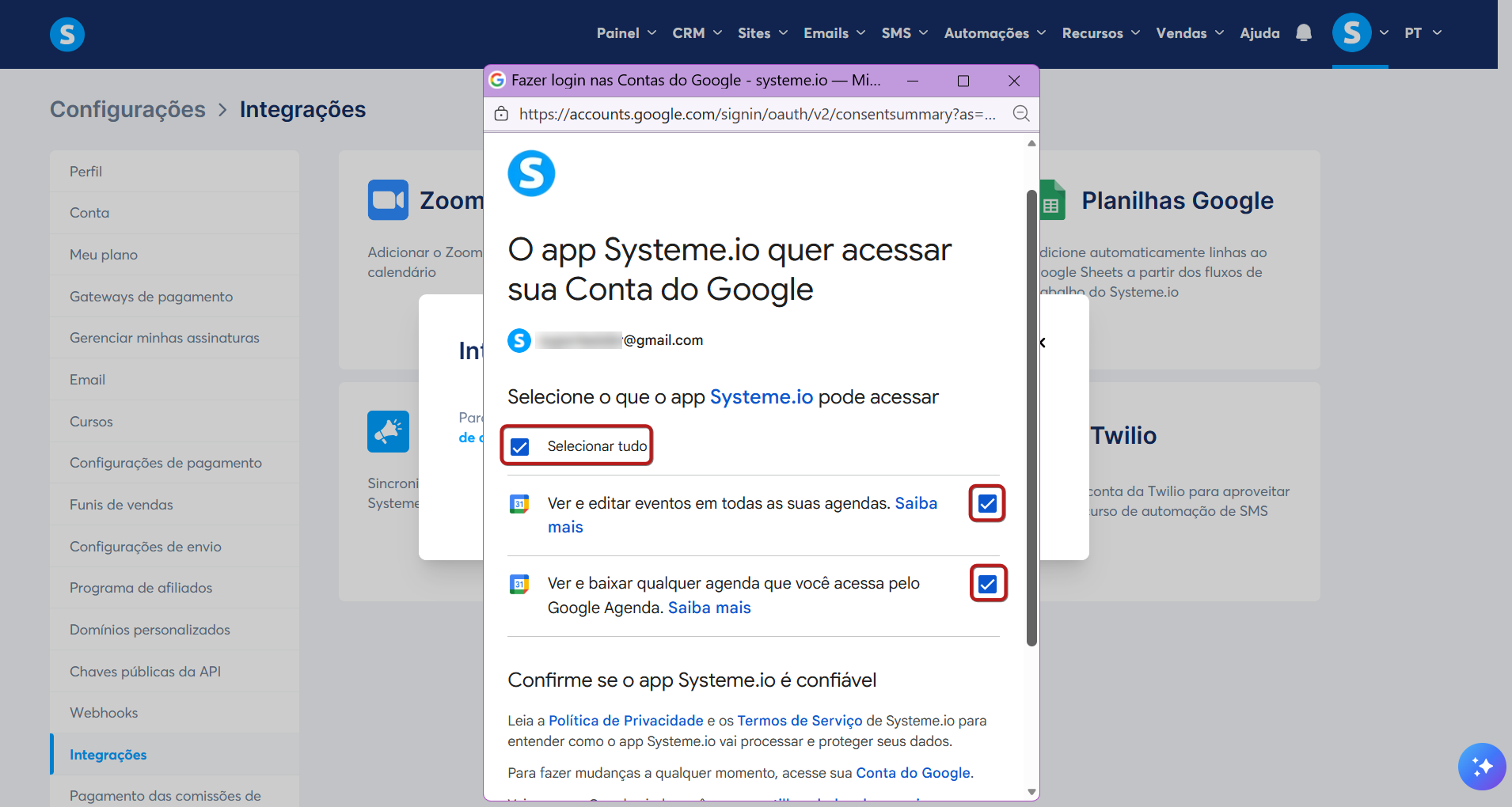The width and height of the screenshot is (1512, 807).
Task: Click the blue Systeme.io link in the consent heading
Action: point(762,396)
